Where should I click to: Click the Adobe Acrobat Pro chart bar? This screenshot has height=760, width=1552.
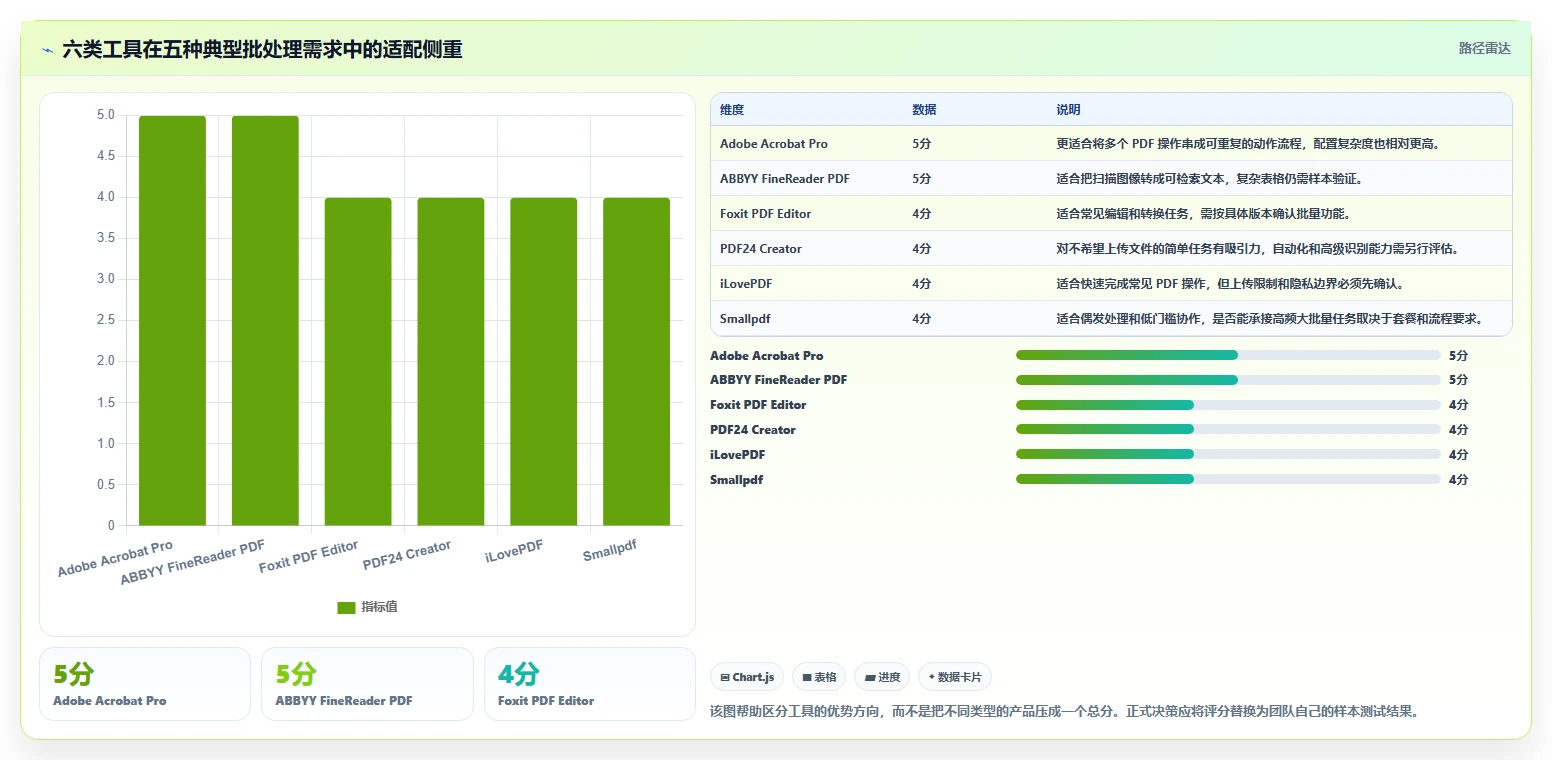tap(172, 321)
